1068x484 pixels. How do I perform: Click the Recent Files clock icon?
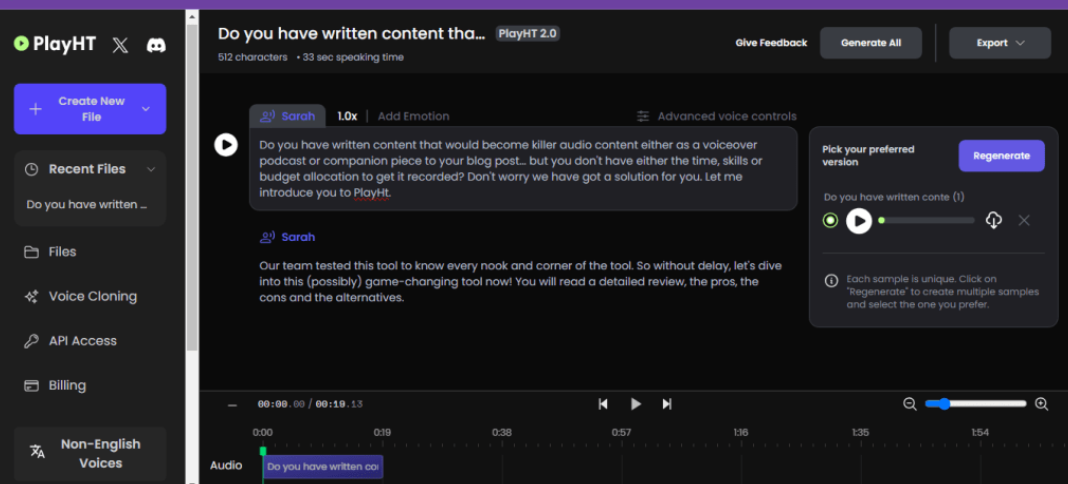pyautogui.click(x=31, y=169)
